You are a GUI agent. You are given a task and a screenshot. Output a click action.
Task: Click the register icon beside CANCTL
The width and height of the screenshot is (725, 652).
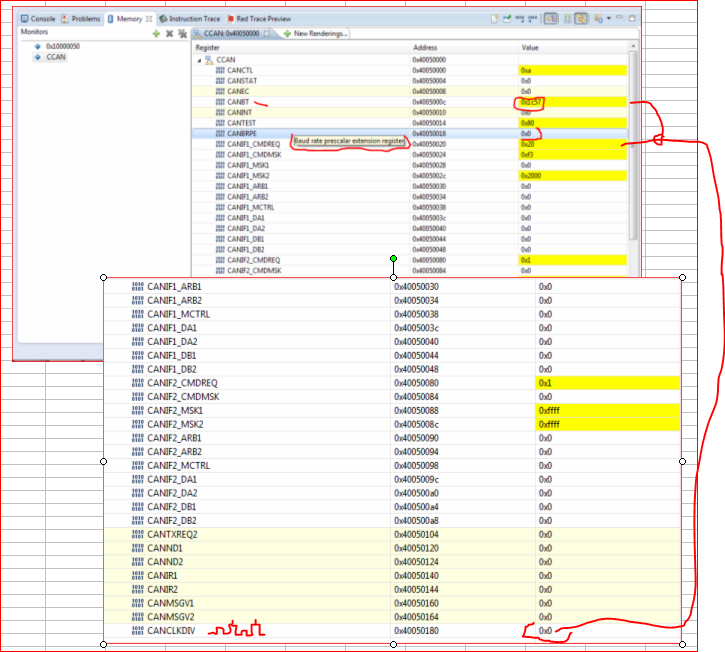tap(220, 70)
